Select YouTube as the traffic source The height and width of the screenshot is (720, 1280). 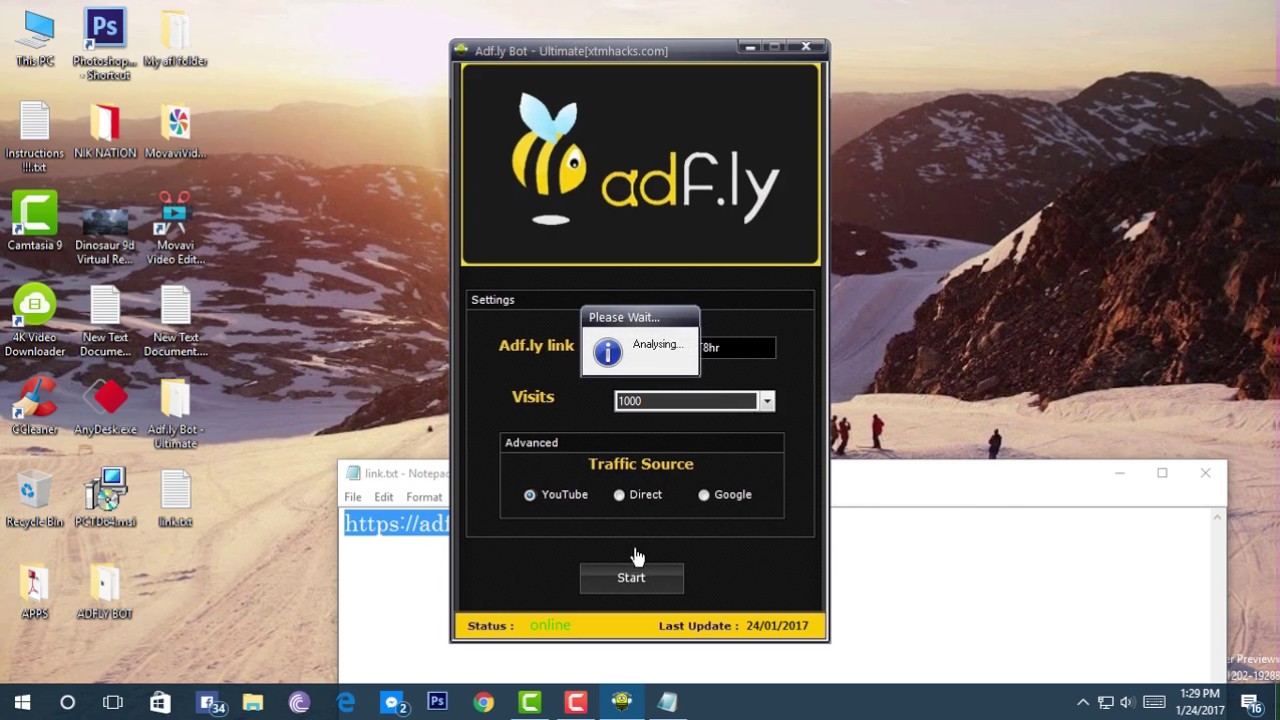click(529, 494)
